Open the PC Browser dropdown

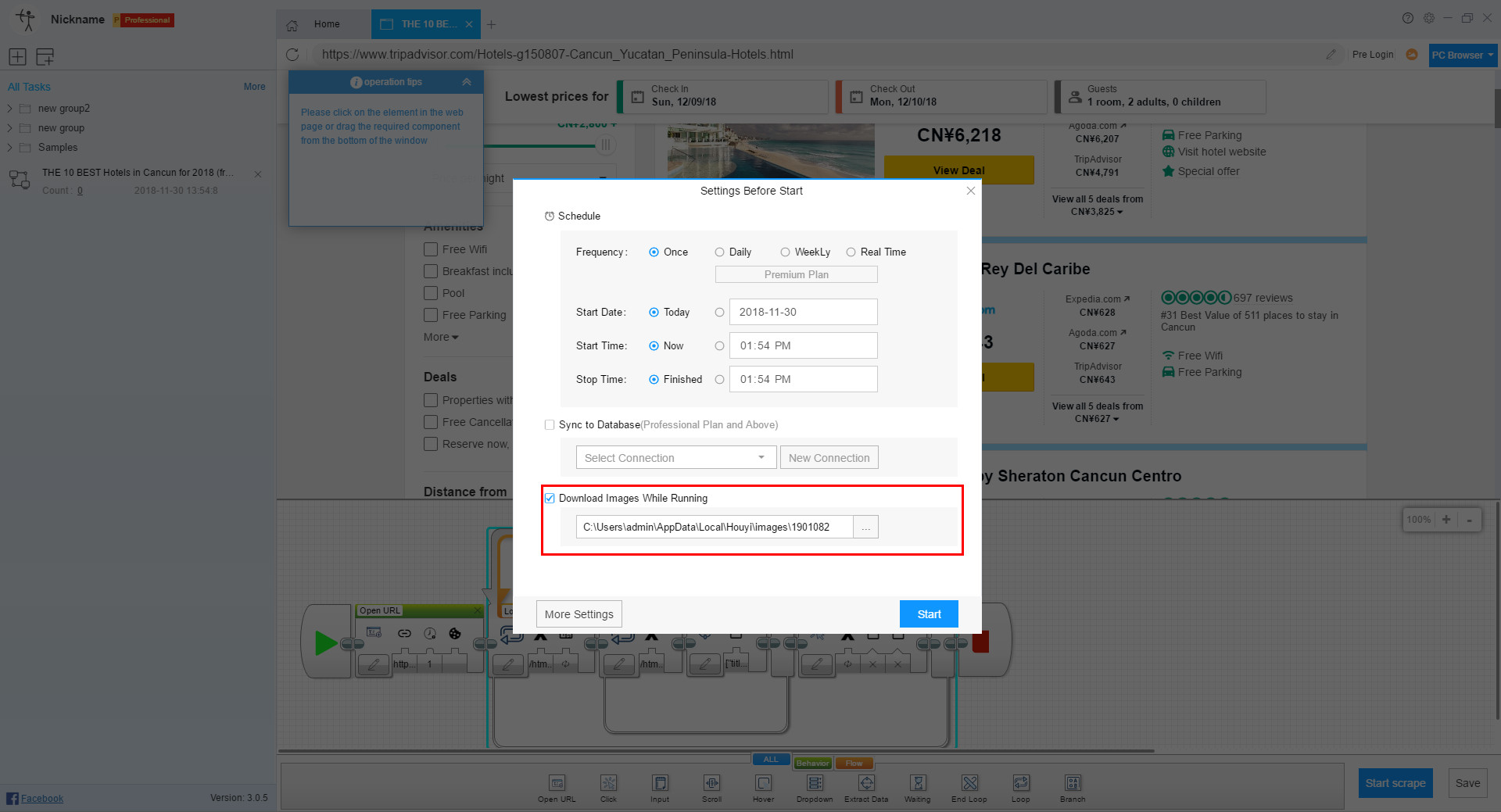click(x=1461, y=55)
